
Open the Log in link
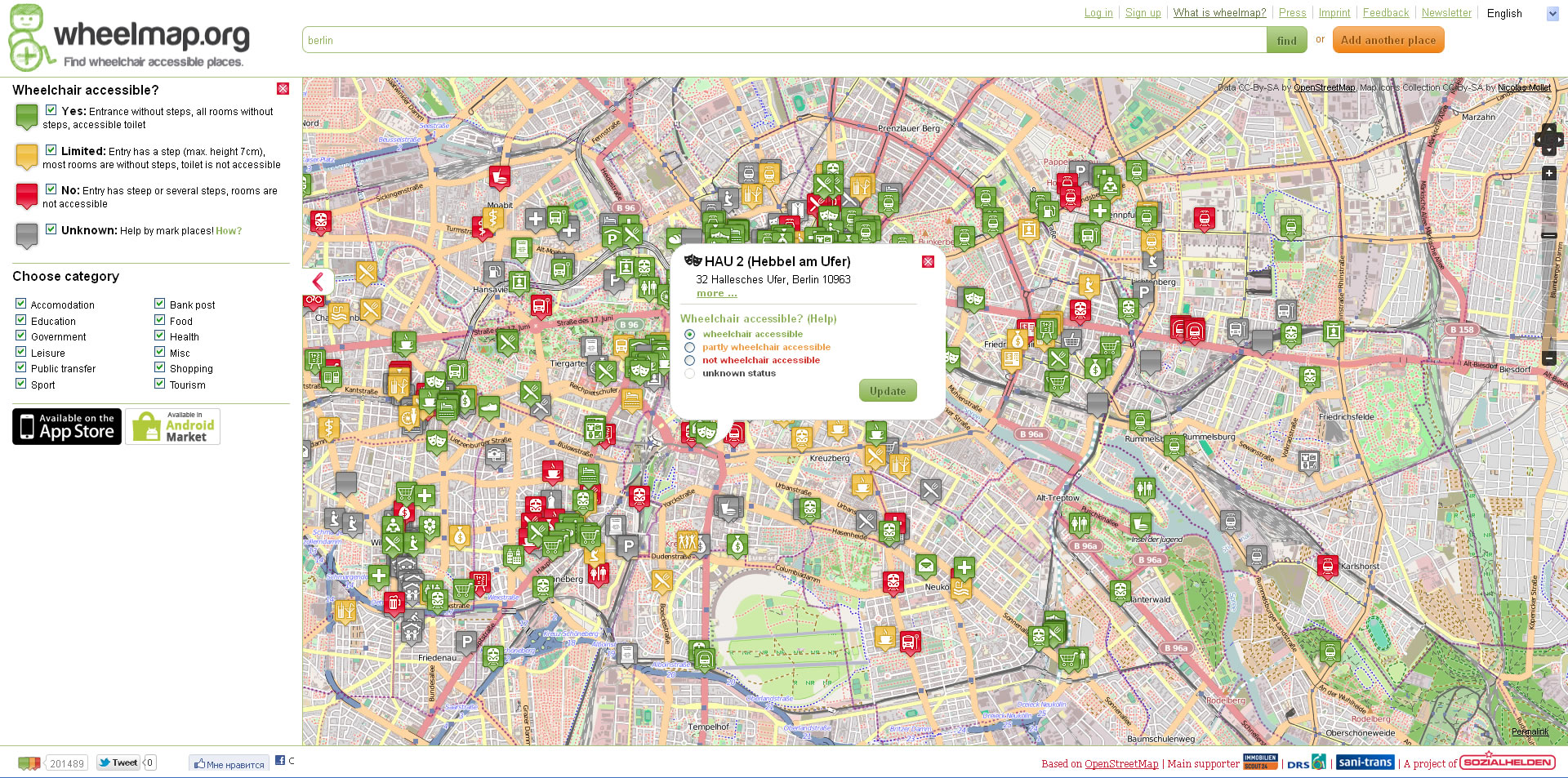[1098, 12]
